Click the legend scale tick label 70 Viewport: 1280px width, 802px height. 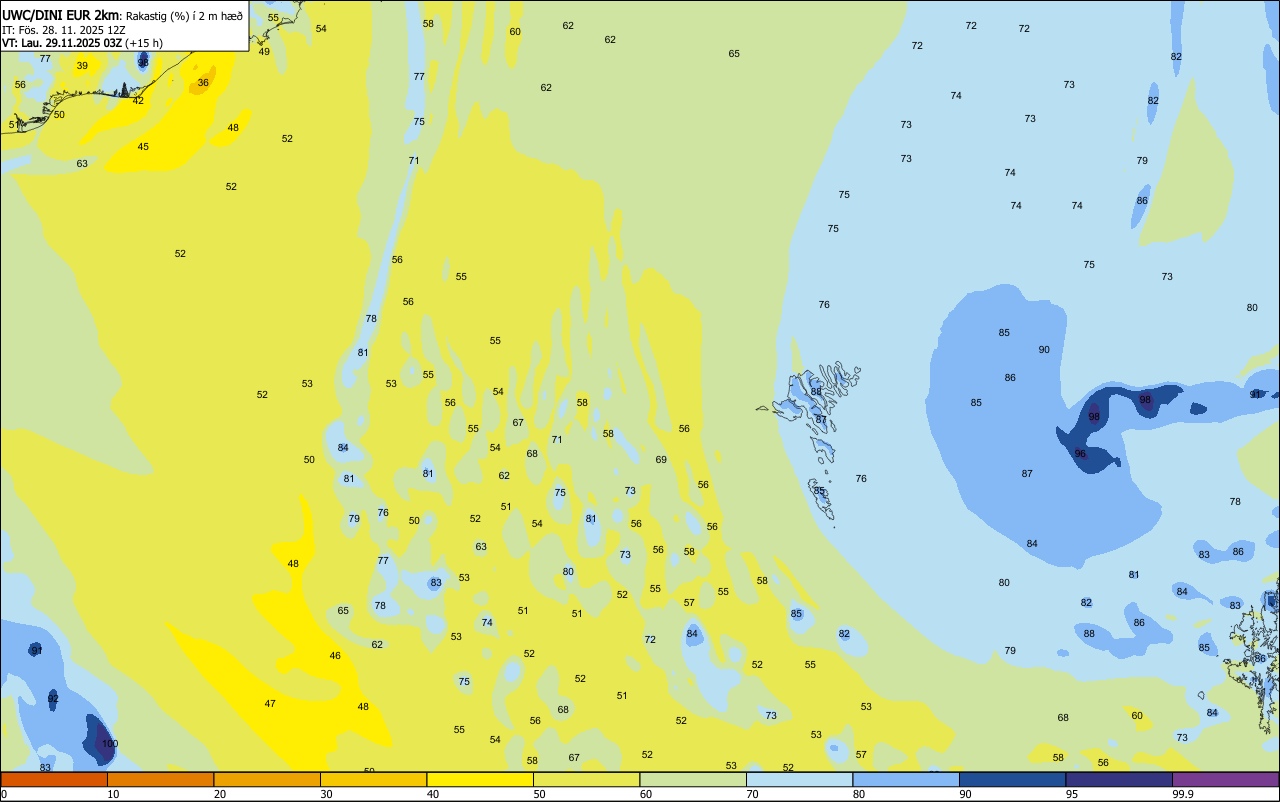pyautogui.click(x=752, y=794)
